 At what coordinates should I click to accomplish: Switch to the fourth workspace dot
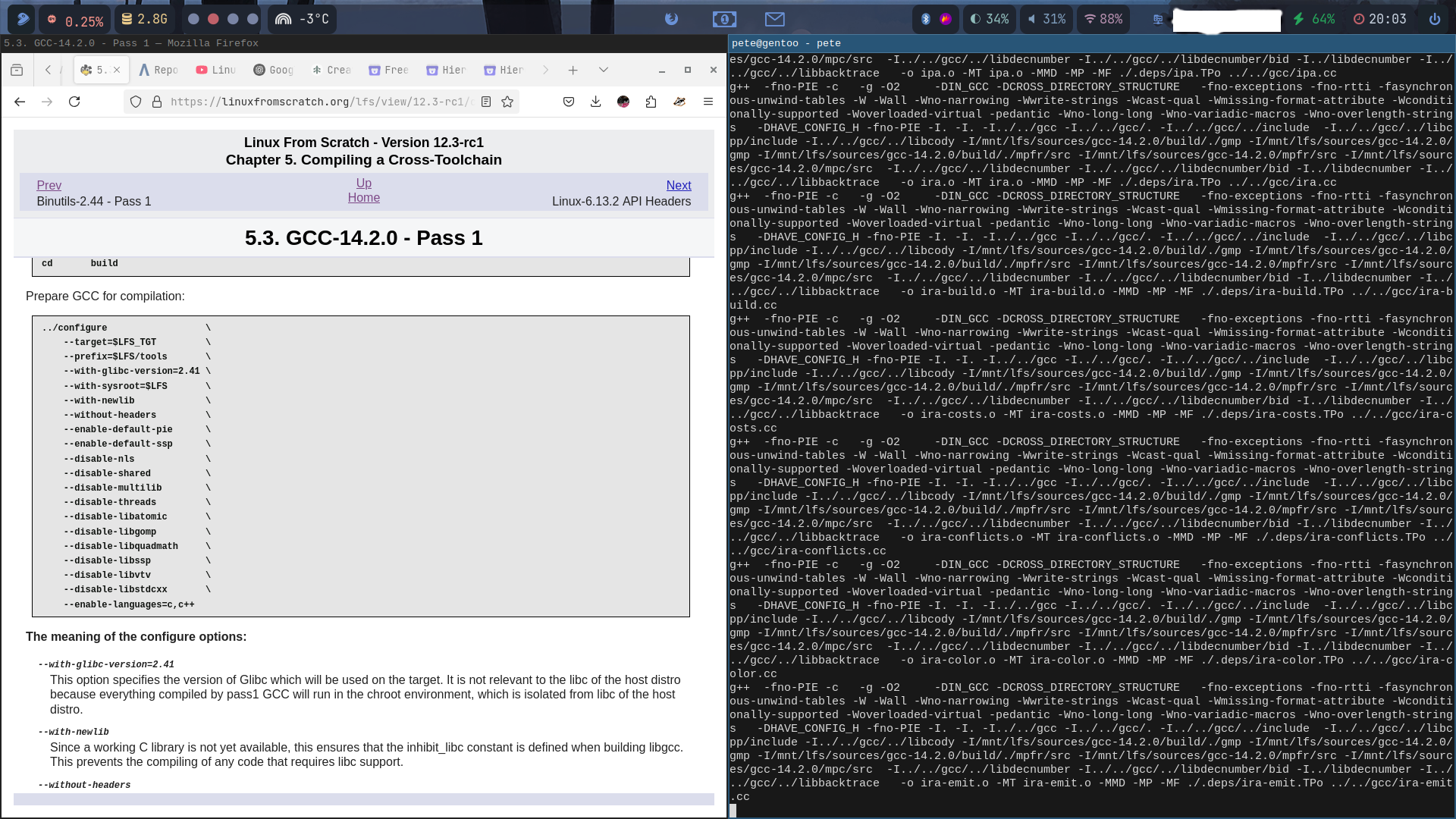click(253, 19)
